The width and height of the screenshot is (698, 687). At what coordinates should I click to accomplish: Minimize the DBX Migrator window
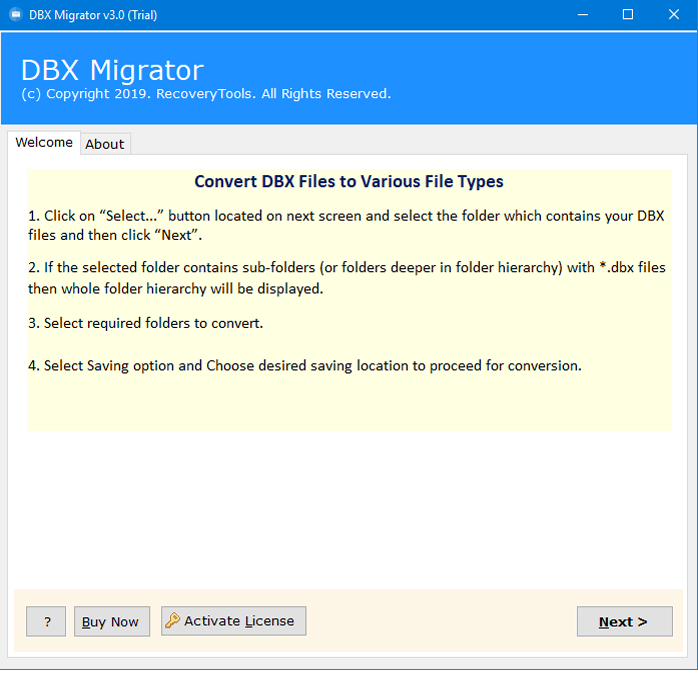coord(582,15)
